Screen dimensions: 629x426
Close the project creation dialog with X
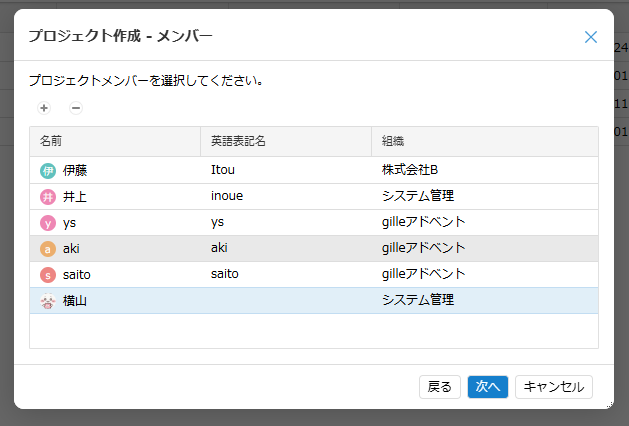pyautogui.click(x=590, y=37)
